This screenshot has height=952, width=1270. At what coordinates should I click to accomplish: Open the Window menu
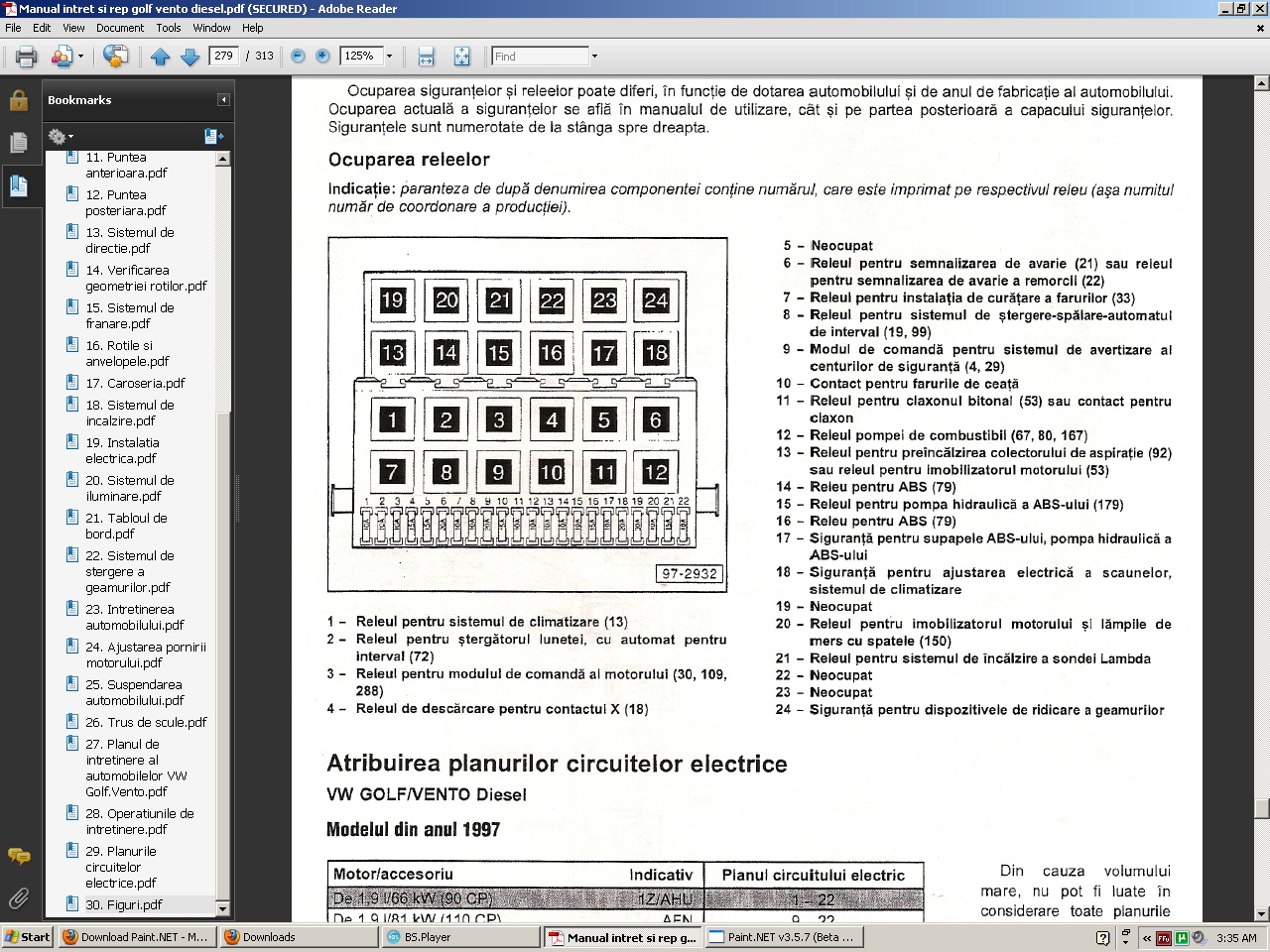(x=211, y=28)
